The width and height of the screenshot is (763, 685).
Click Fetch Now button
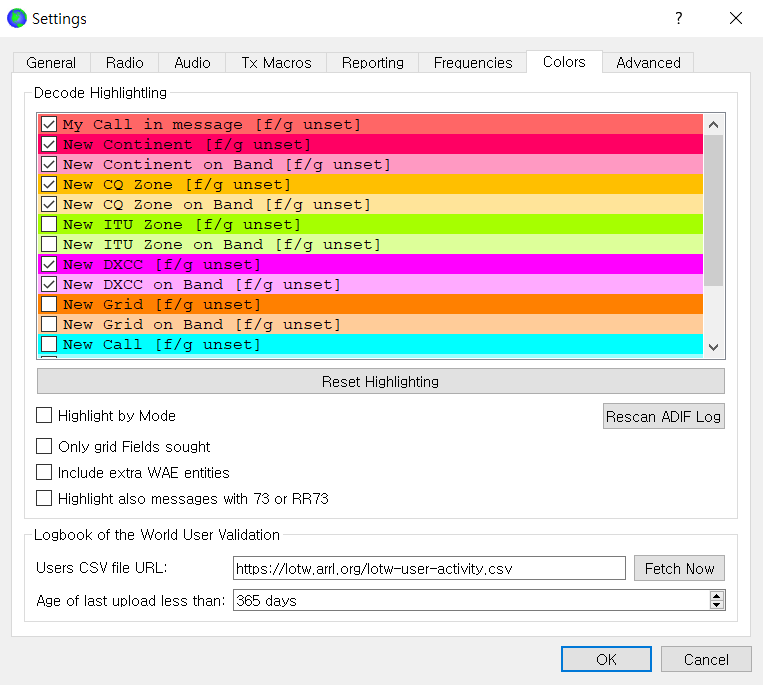[x=679, y=568]
